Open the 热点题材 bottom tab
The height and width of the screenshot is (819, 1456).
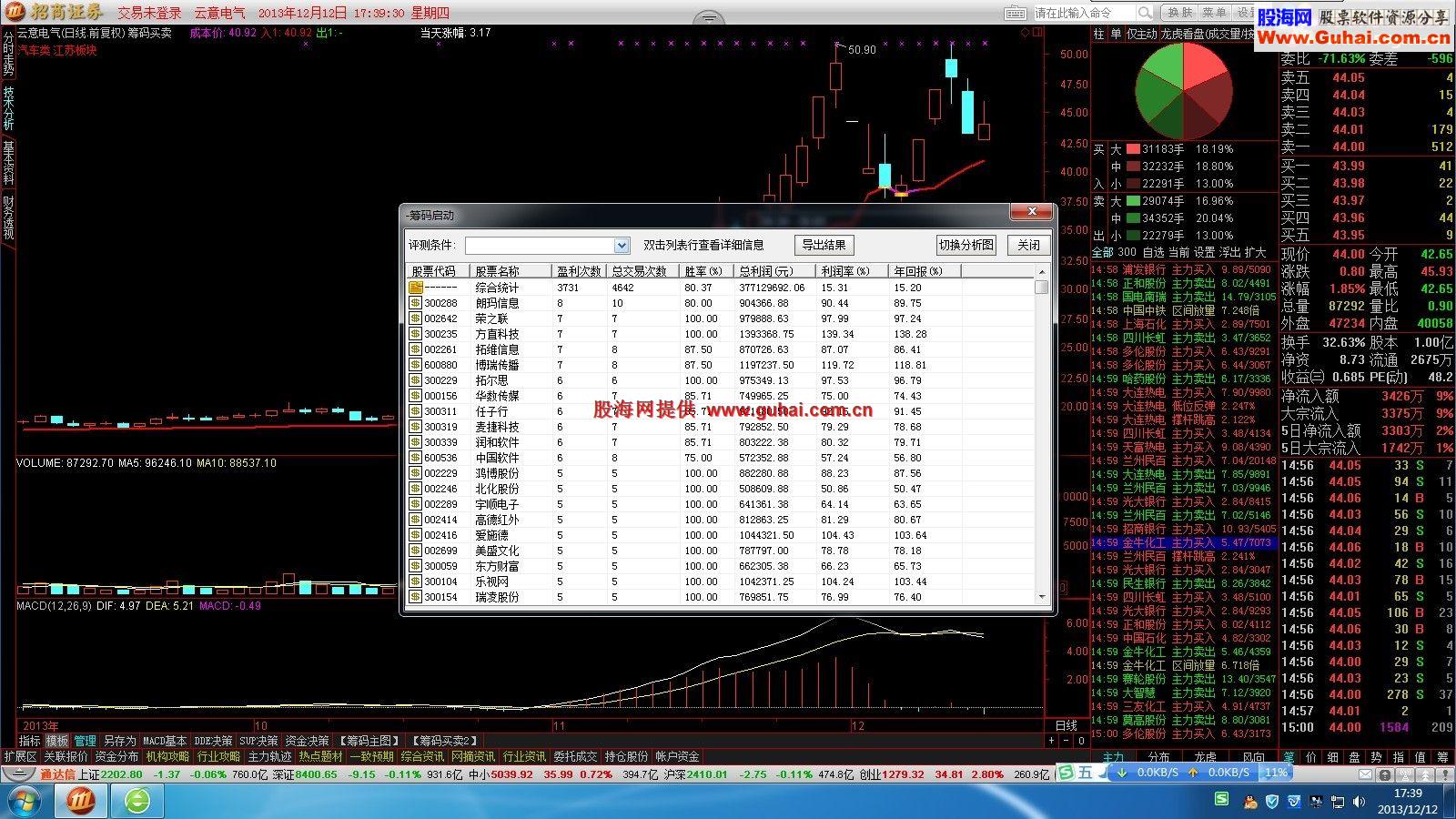(x=320, y=756)
